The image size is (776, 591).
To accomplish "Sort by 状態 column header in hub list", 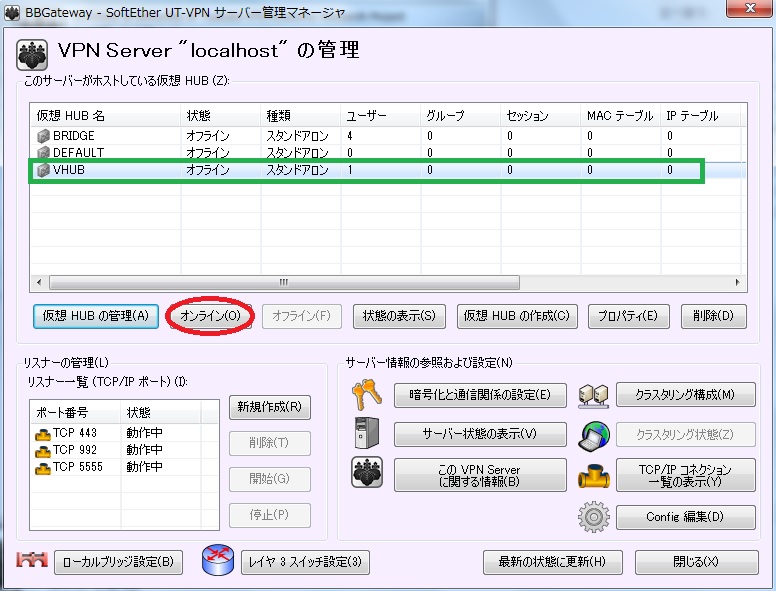I will [221, 116].
